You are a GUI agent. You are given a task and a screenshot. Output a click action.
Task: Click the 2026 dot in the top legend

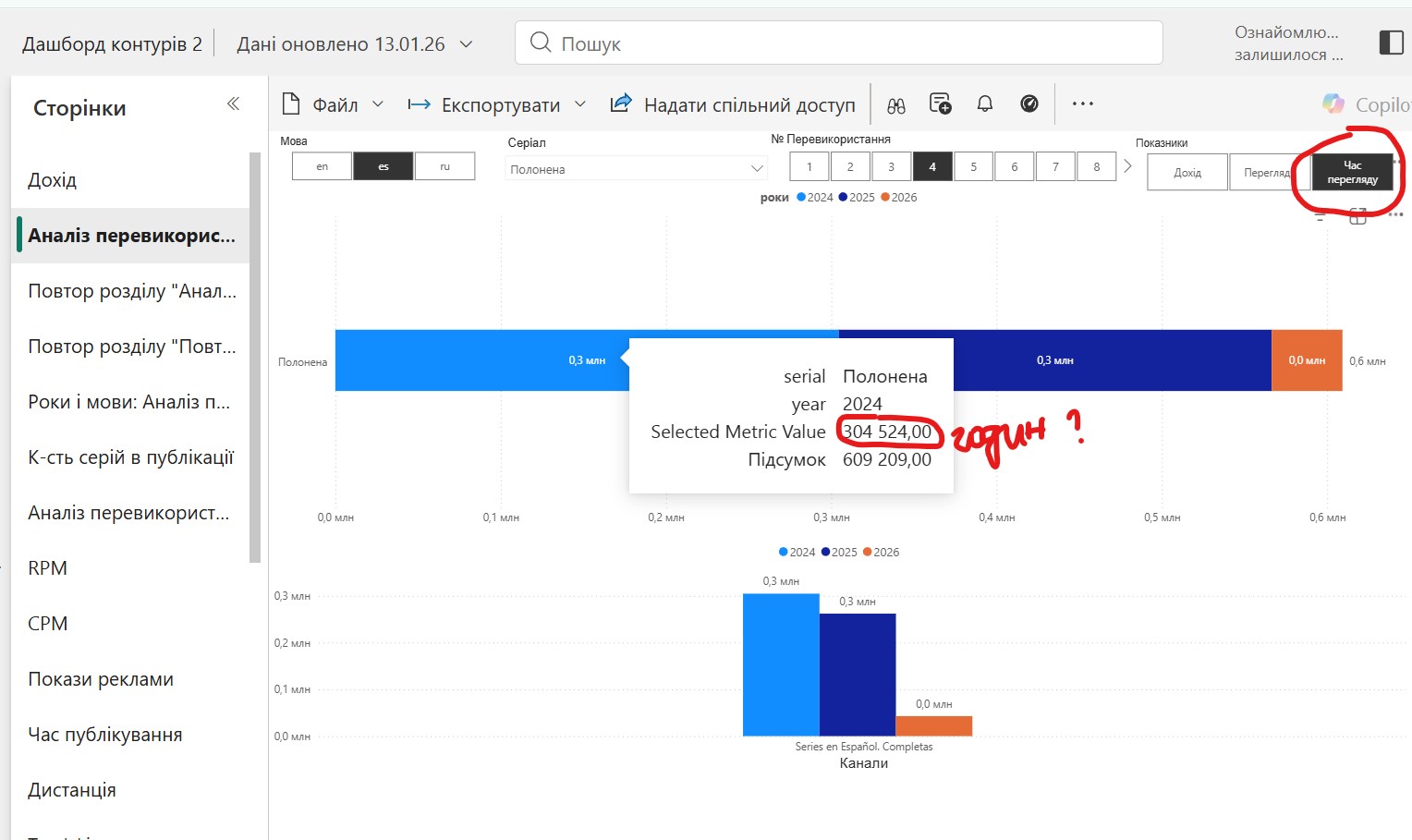click(x=885, y=197)
